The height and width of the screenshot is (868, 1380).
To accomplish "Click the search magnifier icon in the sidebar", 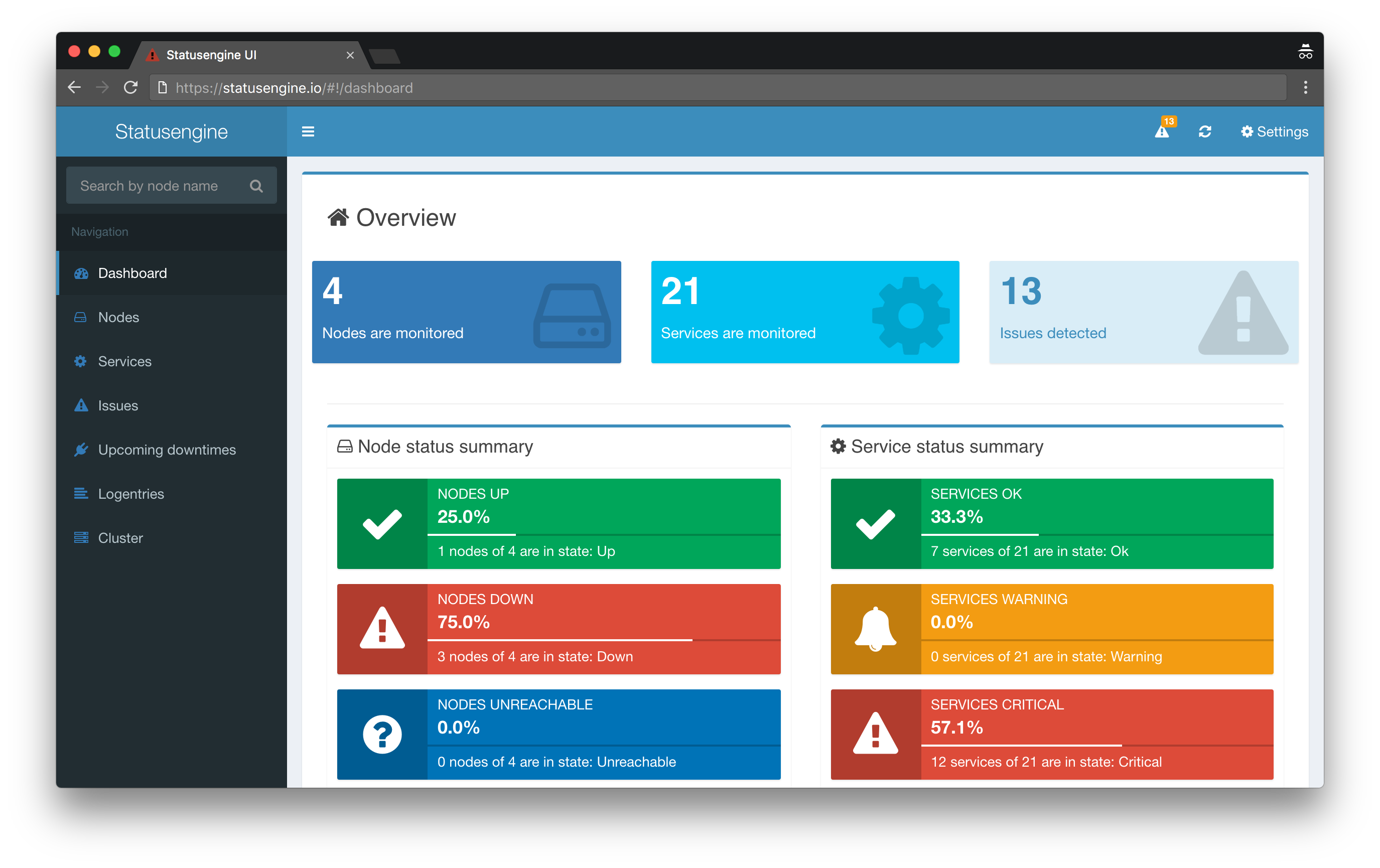I will click(x=256, y=186).
